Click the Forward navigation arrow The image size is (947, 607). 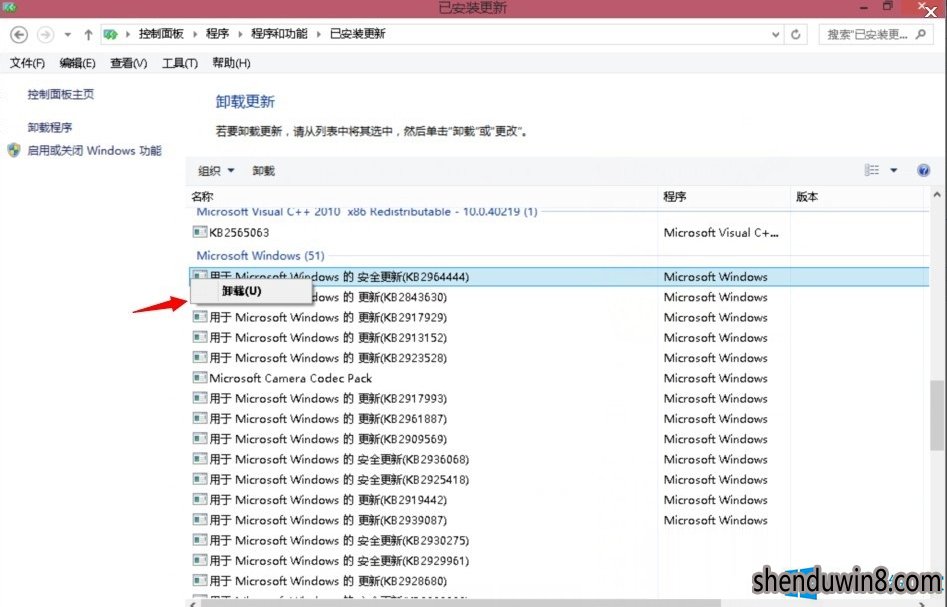tap(45, 34)
